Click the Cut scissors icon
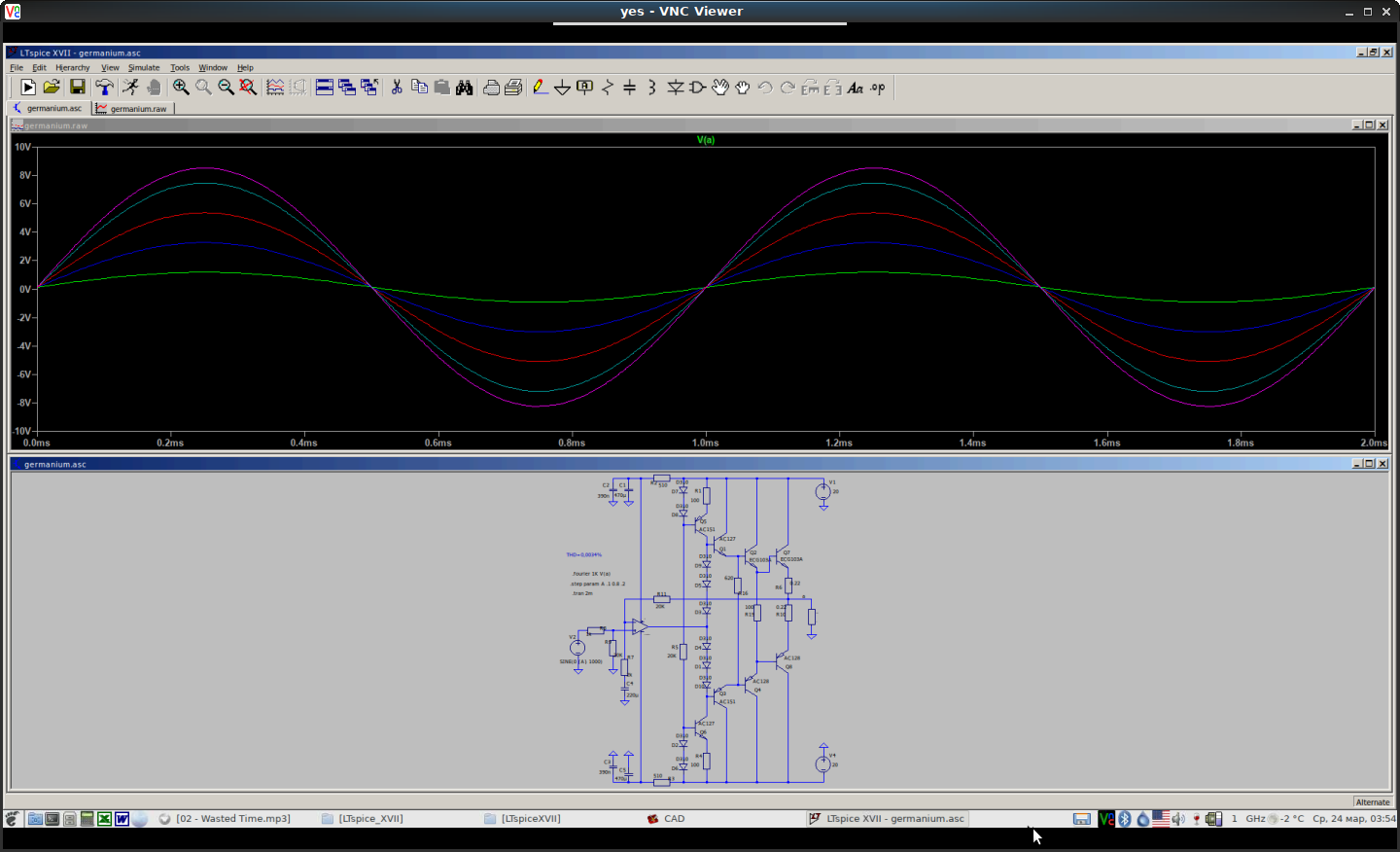 click(x=397, y=88)
